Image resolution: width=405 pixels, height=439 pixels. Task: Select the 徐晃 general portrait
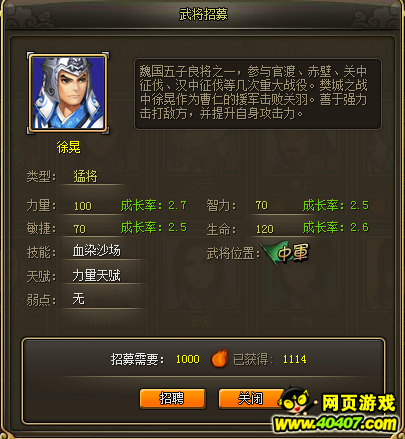click(68, 93)
